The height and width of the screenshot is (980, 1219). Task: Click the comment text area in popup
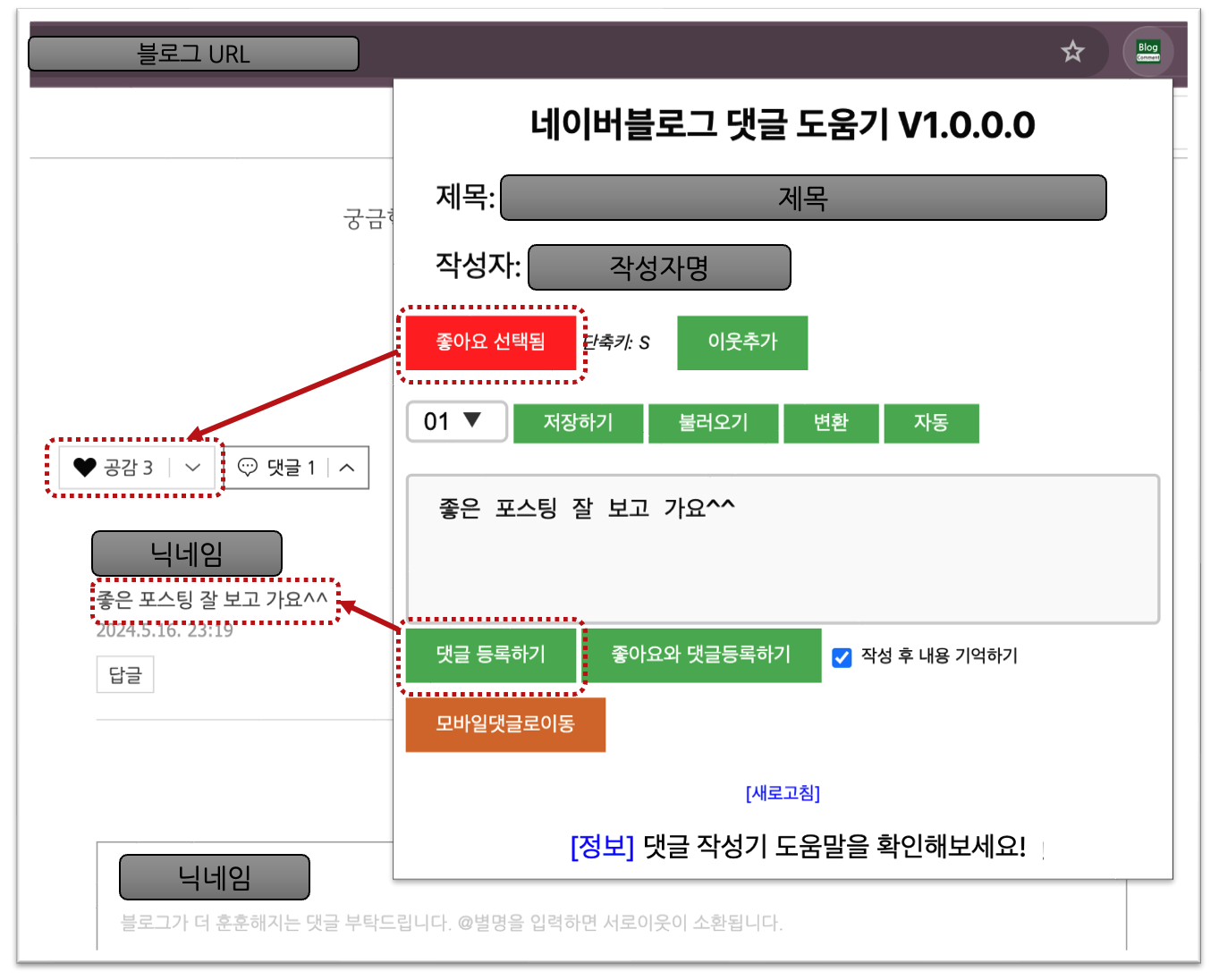783,549
